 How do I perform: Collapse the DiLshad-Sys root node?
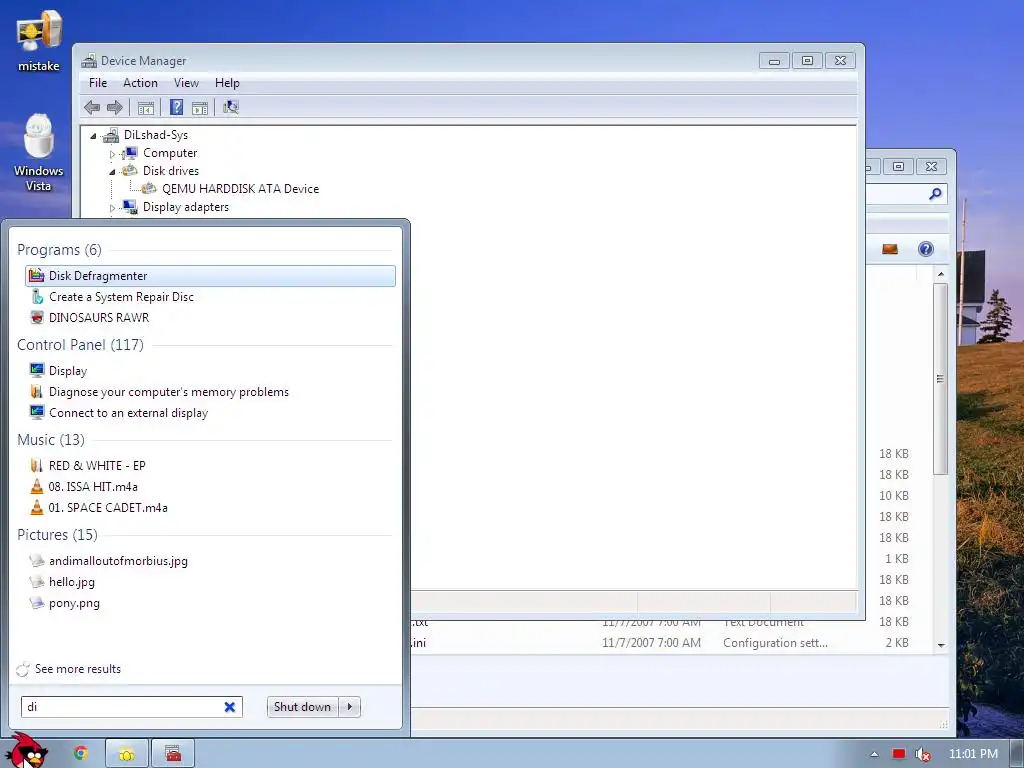[x=93, y=136]
